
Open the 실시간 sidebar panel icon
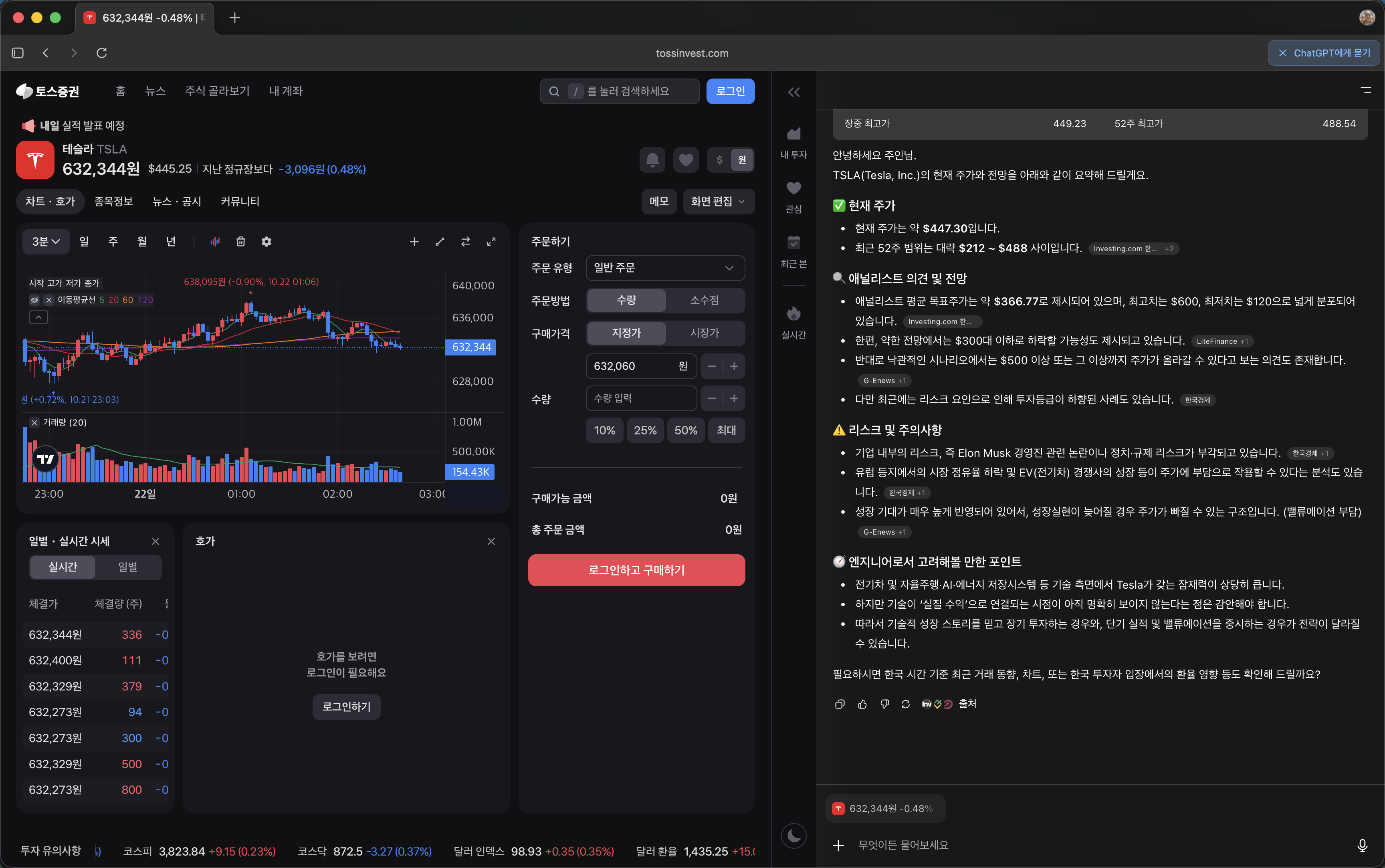[x=793, y=314]
